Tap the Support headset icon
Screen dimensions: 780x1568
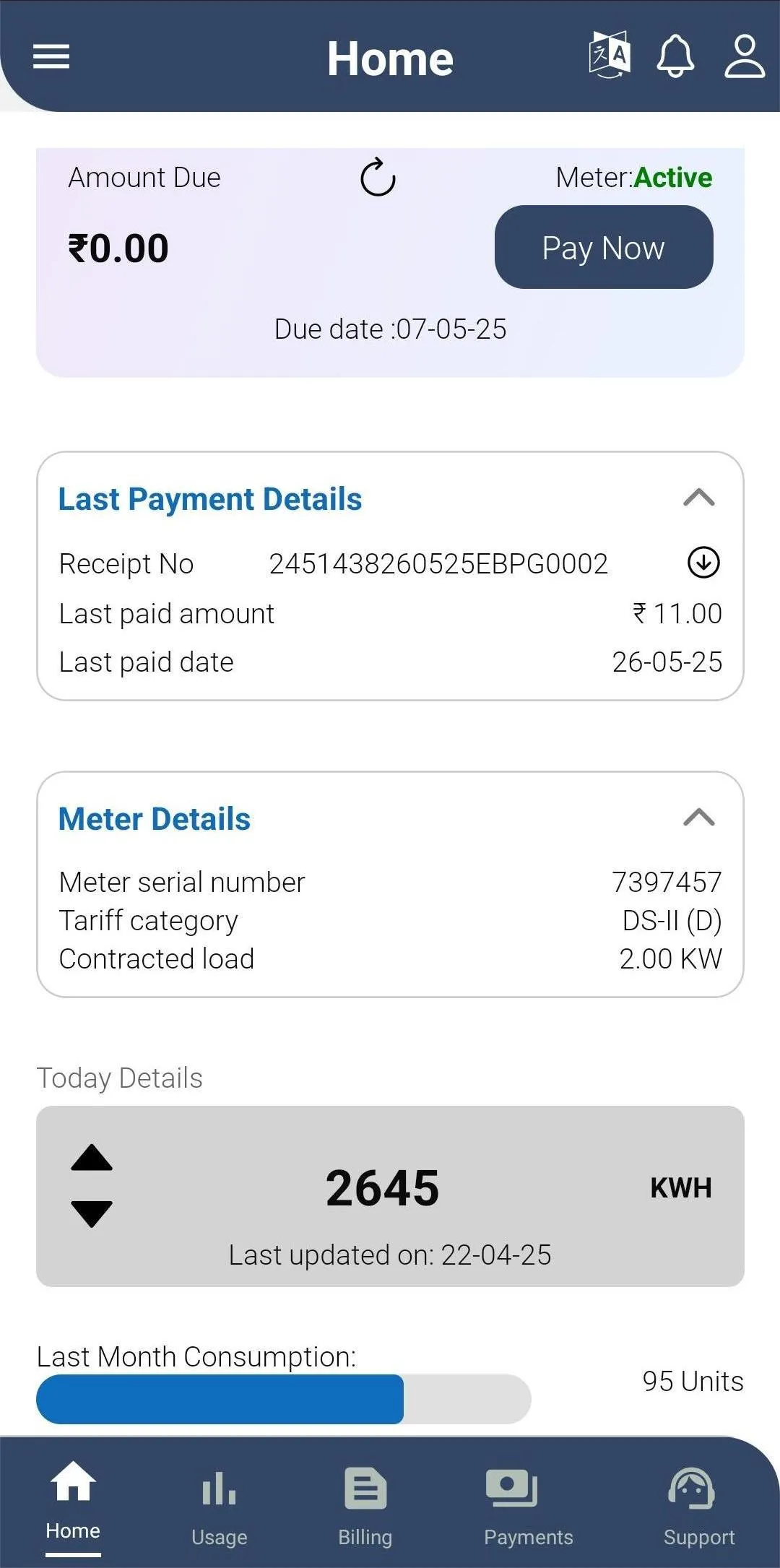[692, 1489]
